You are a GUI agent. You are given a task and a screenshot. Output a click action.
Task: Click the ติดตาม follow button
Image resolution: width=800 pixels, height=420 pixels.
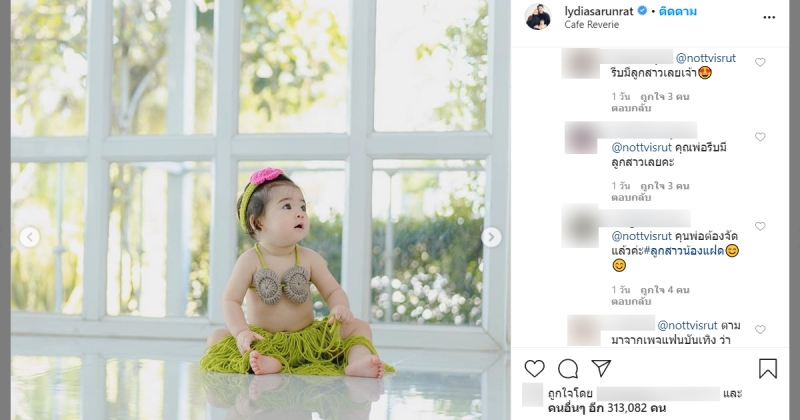pos(678,11)
